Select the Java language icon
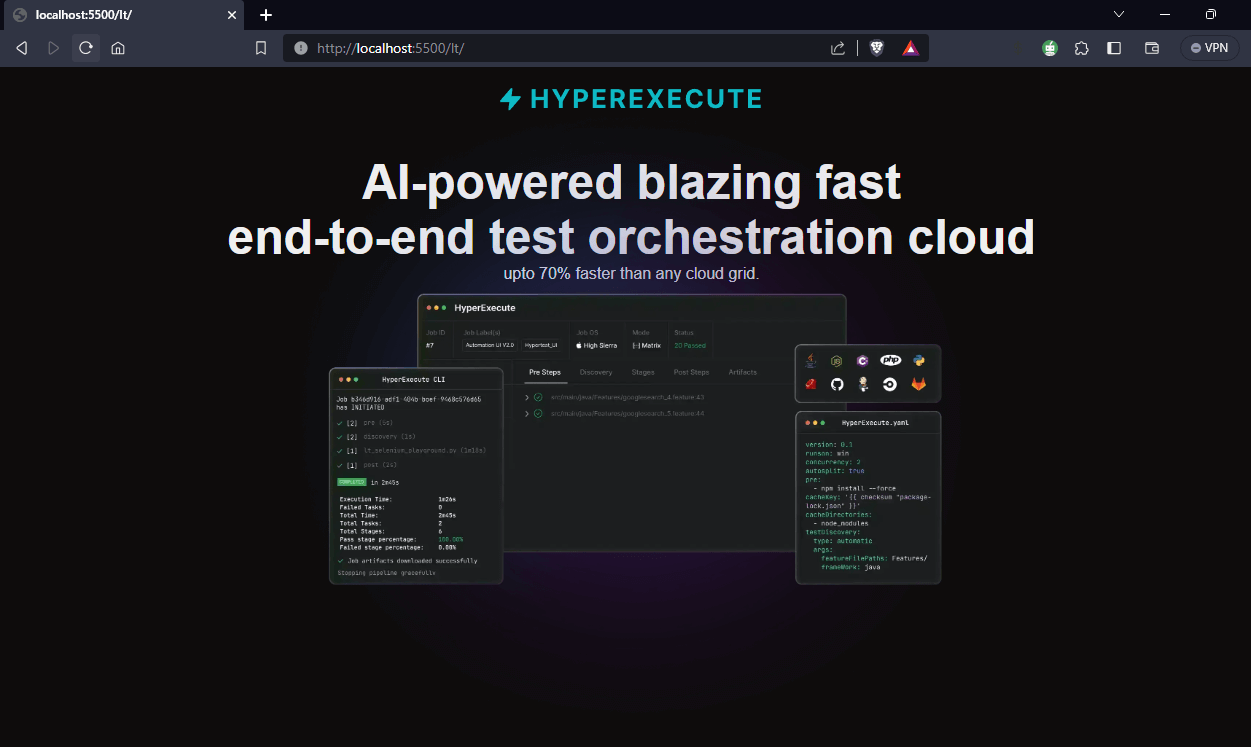The height and width of the screenshot is (747, 1251). tap(810, 360)
